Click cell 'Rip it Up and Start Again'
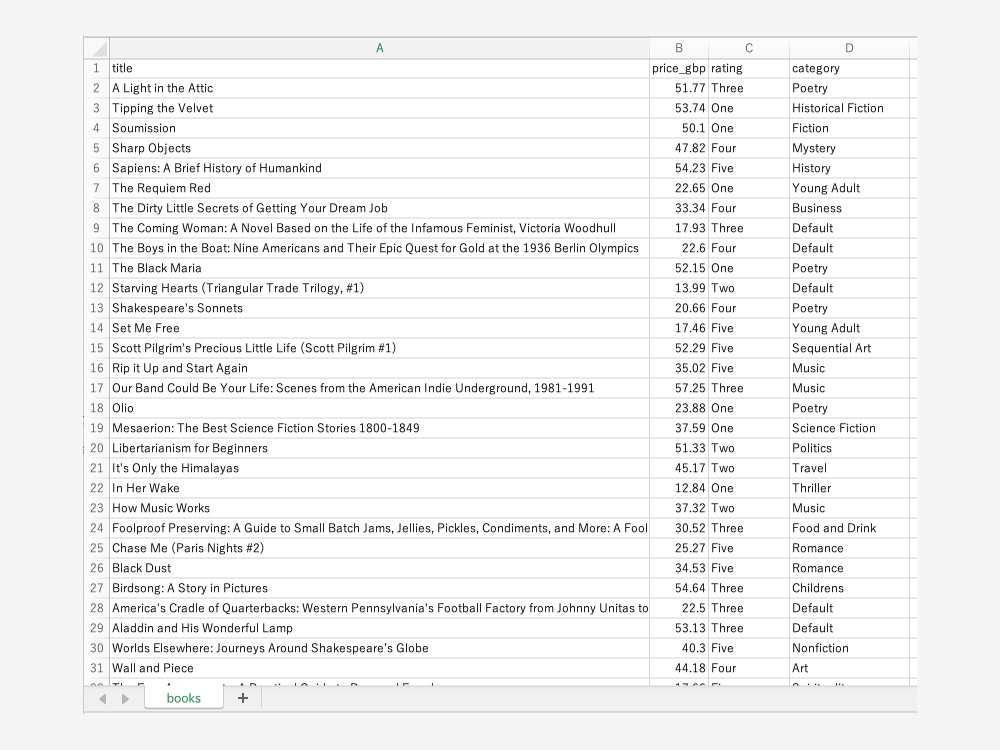 coord(379,368)
